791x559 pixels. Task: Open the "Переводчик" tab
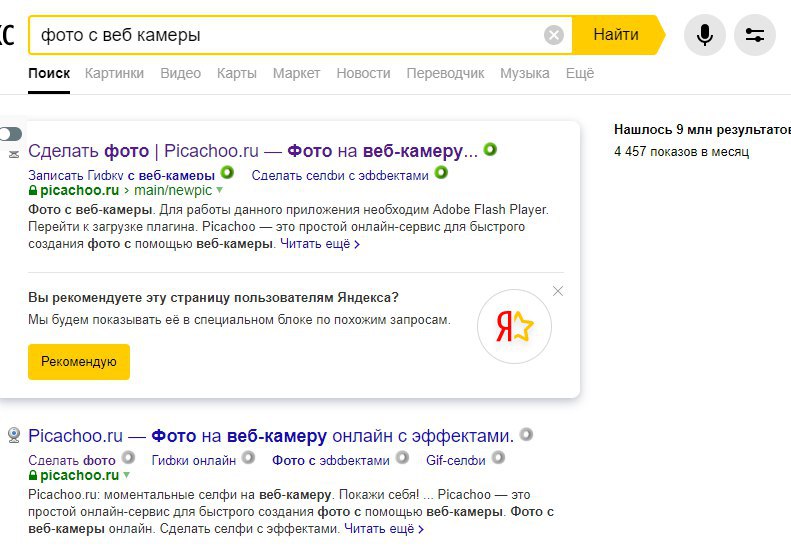point(445,73)
